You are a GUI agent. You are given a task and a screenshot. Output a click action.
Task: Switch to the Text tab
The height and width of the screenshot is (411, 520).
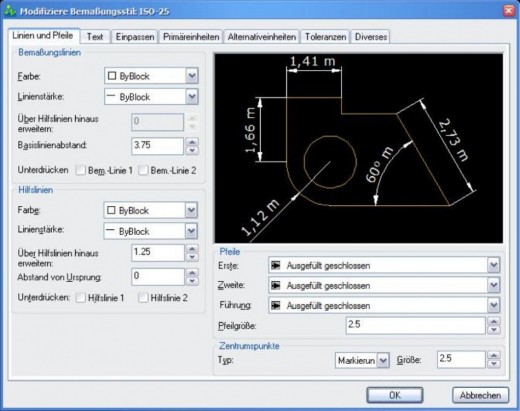click(x=95, y=37)
